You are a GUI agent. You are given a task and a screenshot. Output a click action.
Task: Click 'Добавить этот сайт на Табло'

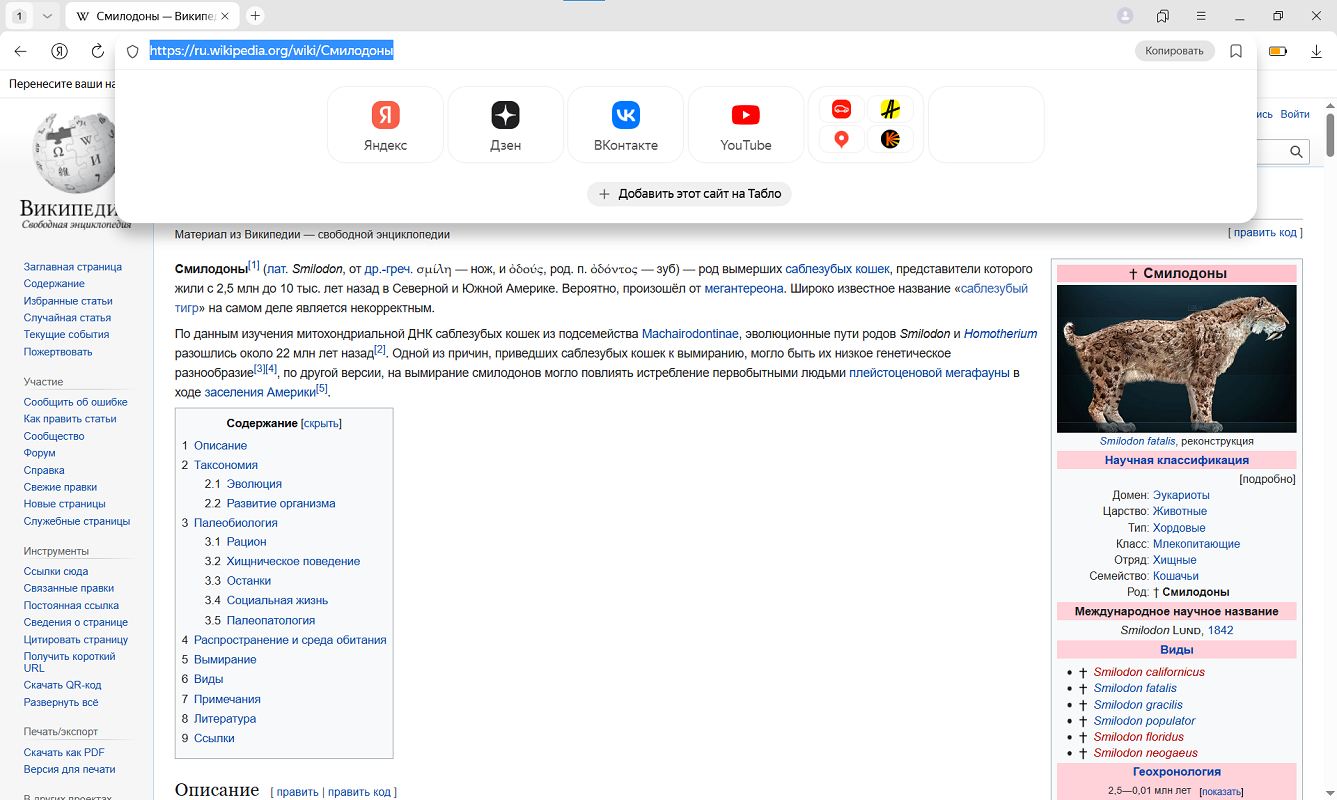coord(689,194)
